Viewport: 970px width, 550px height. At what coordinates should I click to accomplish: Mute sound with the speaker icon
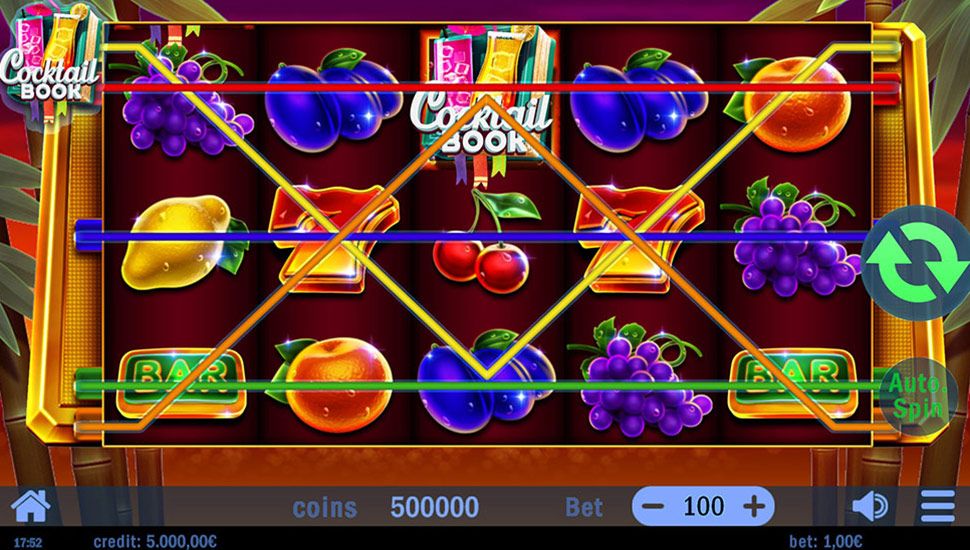tap(870, 507)
